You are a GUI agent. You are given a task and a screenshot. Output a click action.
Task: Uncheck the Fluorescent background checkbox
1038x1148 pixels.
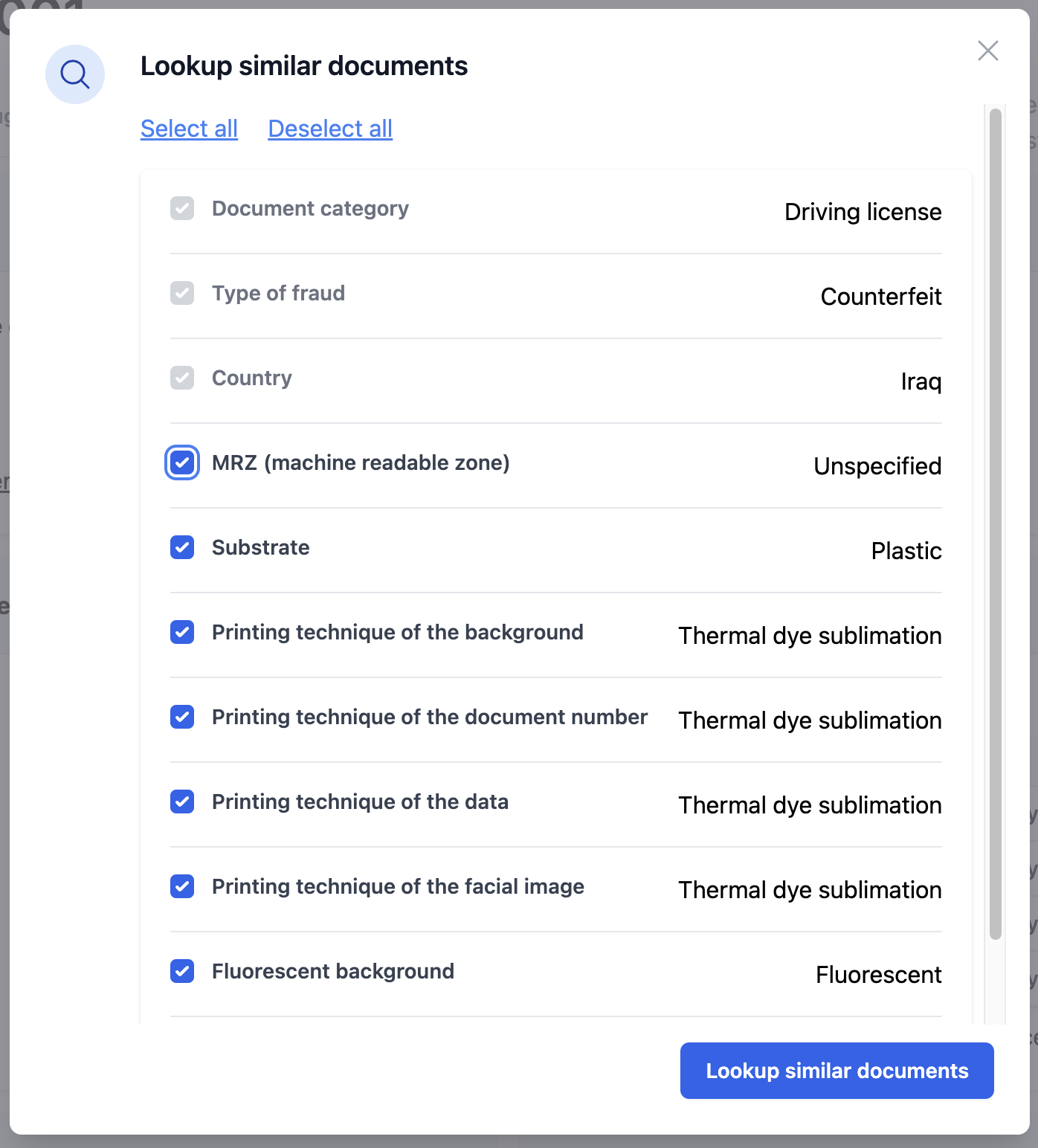[x=182, y=972]
